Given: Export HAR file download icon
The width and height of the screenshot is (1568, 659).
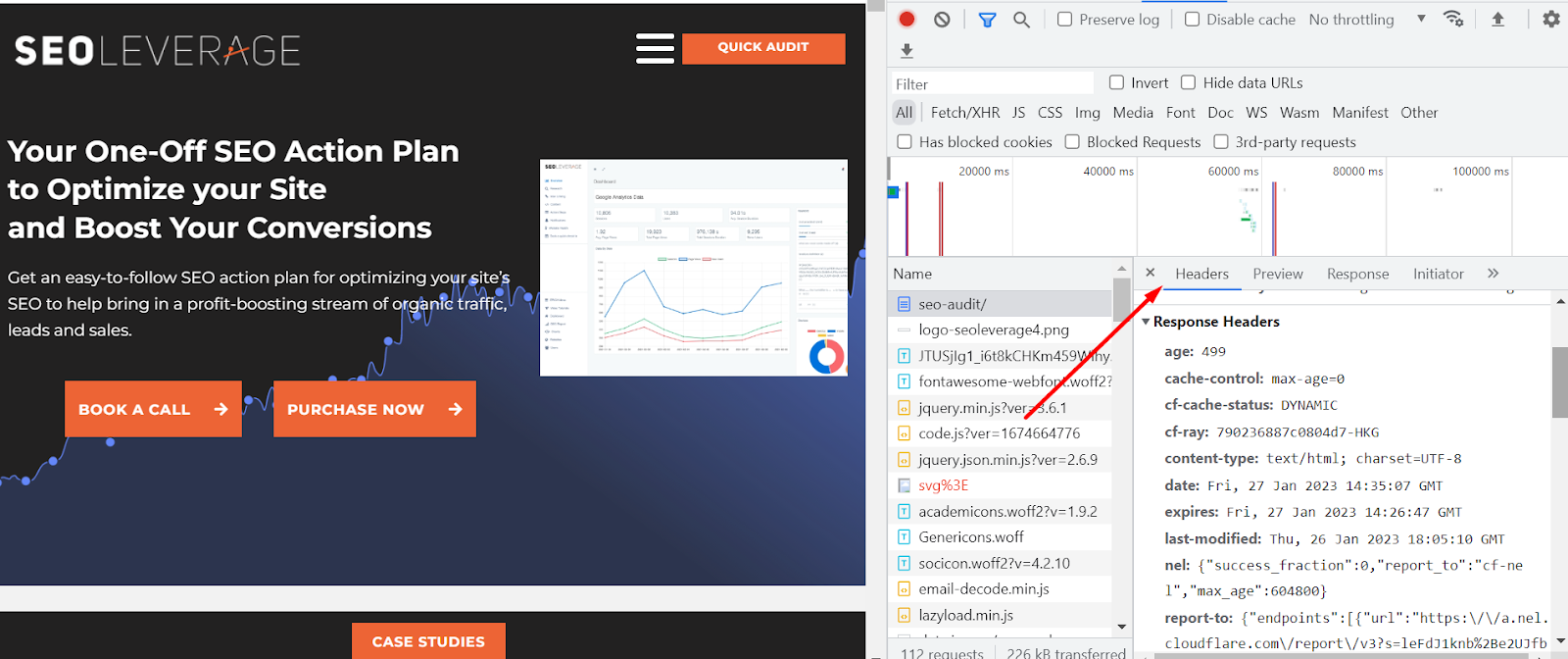Looking at the screenshot, I should click(x=906, y=50).
